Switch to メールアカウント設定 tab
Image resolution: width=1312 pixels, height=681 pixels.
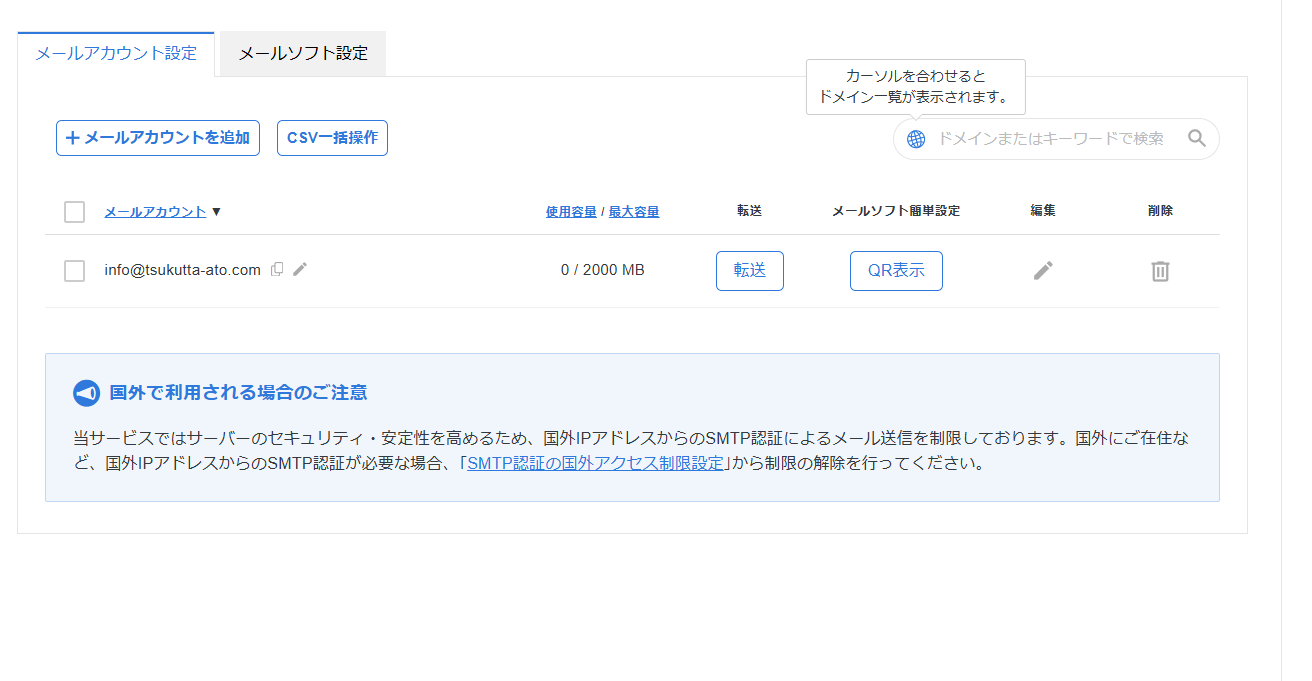(116, 54)
